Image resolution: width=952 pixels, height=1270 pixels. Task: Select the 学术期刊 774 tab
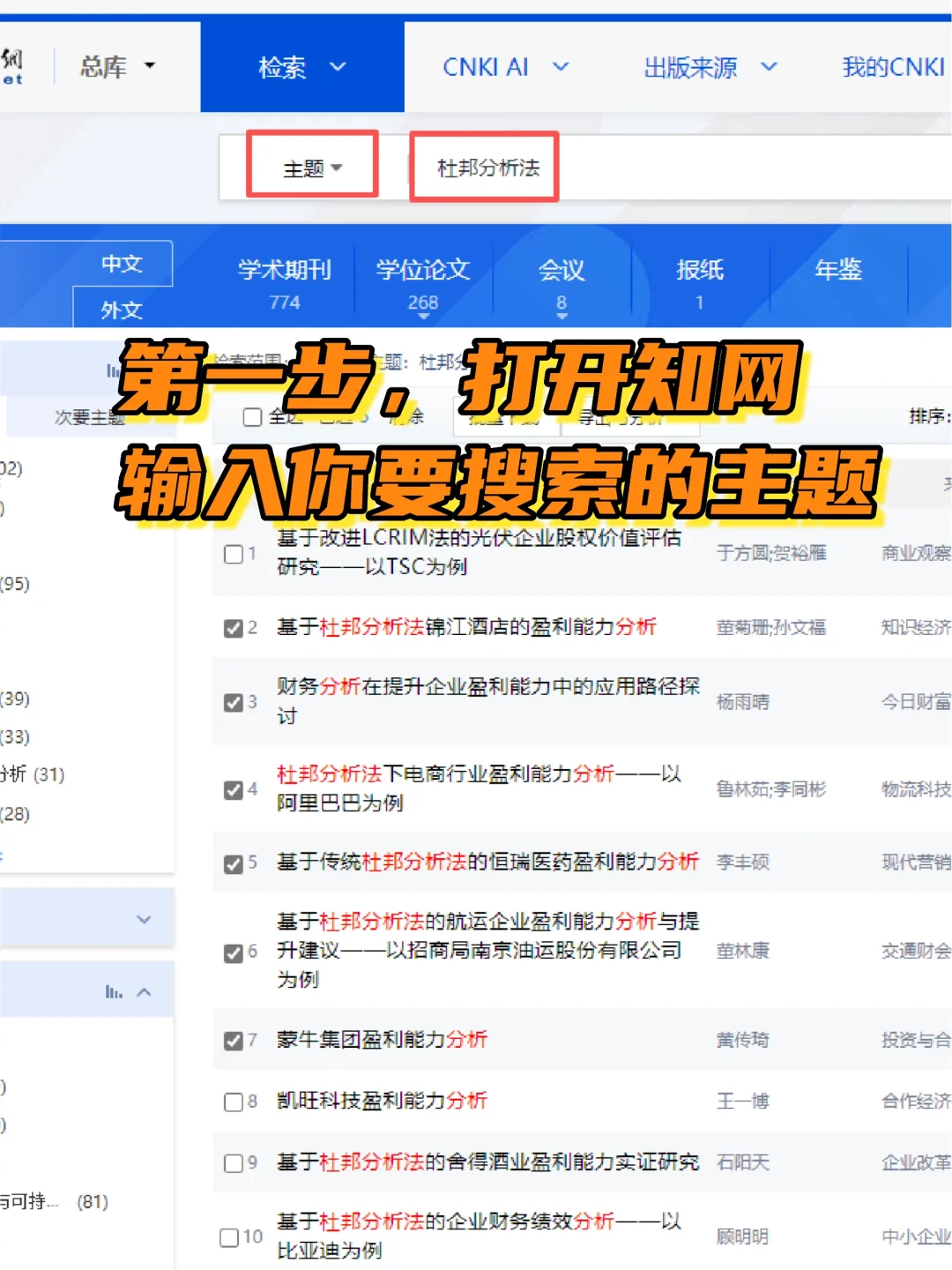coord(284,282)
